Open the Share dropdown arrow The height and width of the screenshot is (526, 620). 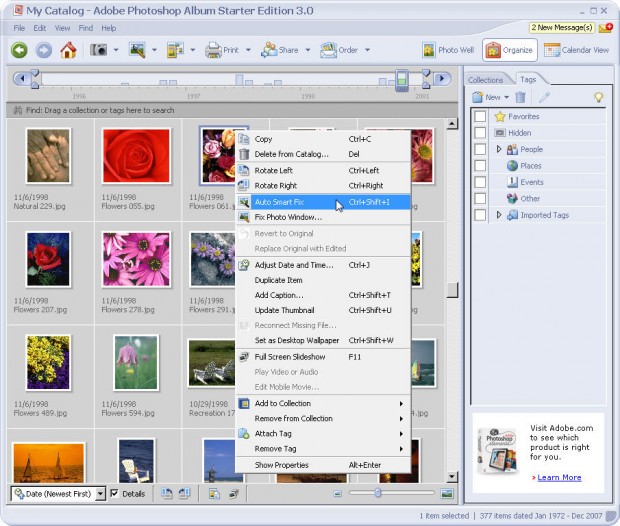point(308,50)
